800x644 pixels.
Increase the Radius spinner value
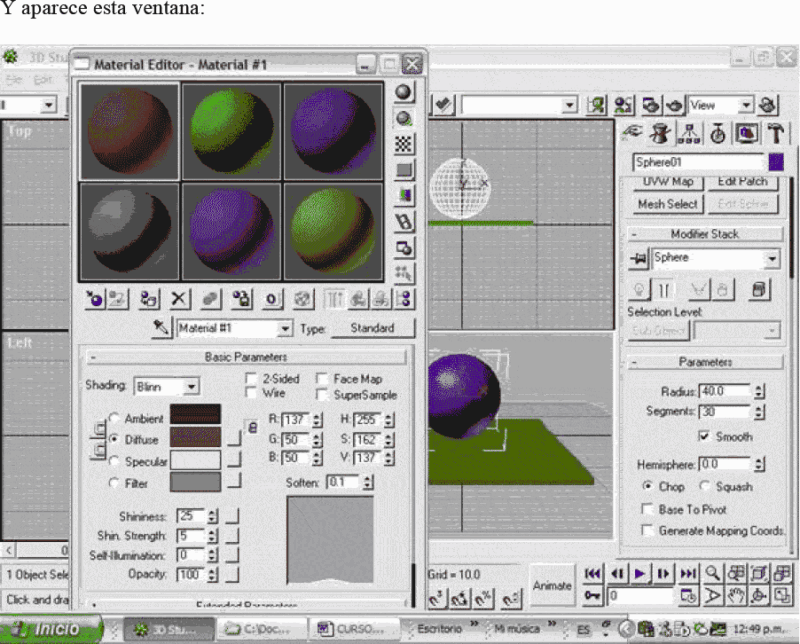pos(759,388)
